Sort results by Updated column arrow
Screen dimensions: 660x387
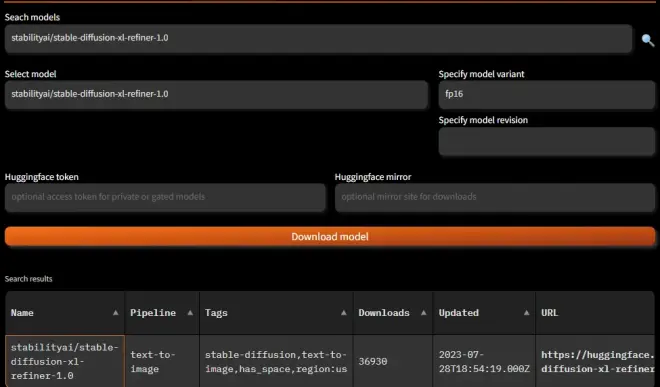[x=526, y=312]
